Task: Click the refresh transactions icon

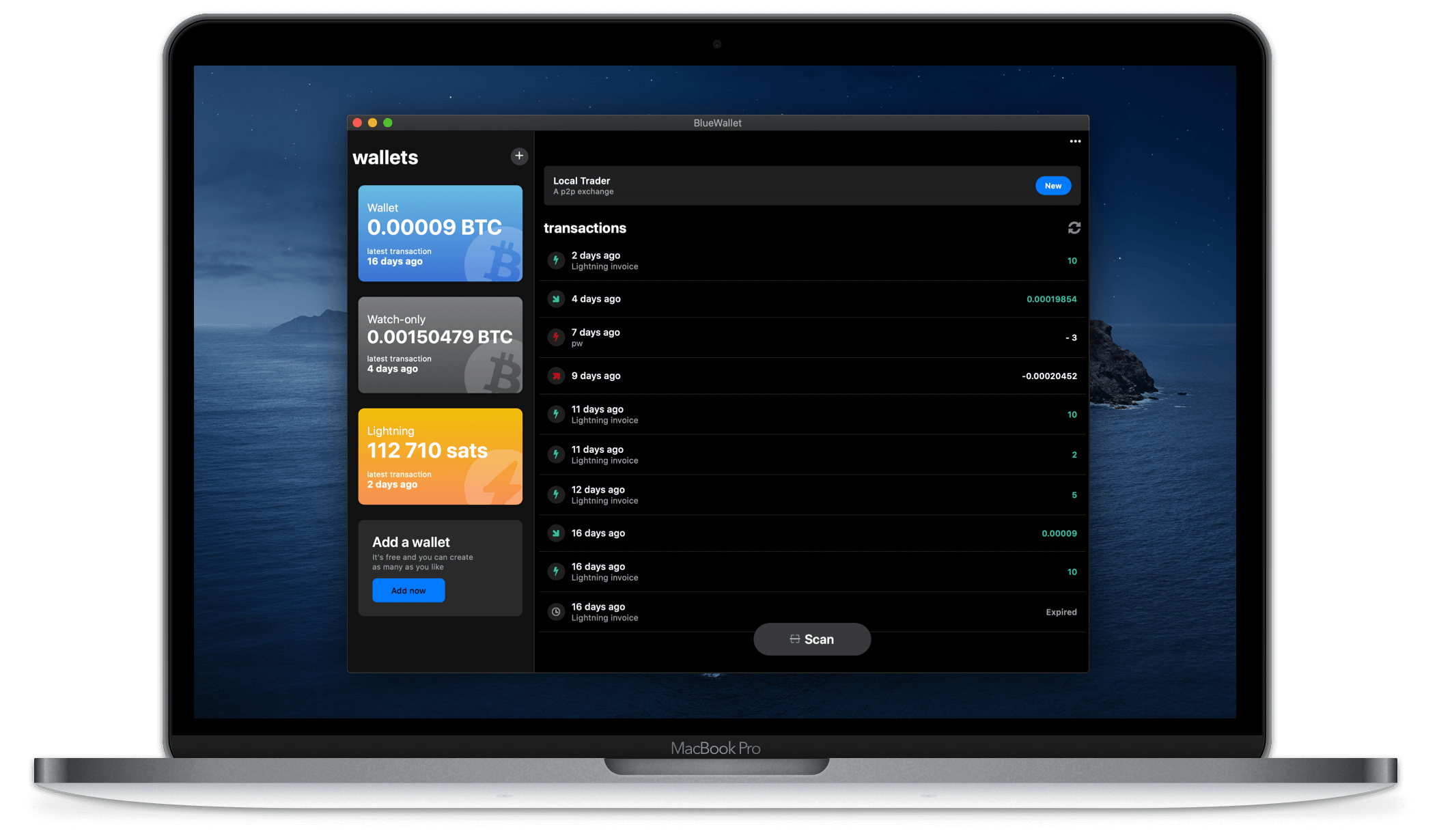Action: (1074, 228)
